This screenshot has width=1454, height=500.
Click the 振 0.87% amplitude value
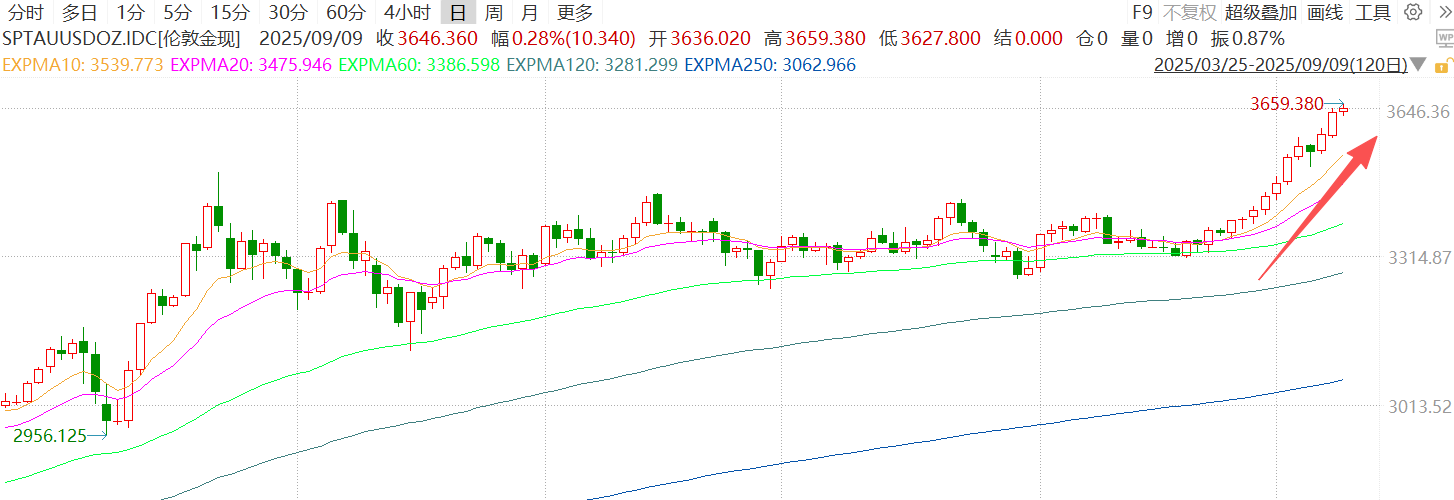point(1247,40)
